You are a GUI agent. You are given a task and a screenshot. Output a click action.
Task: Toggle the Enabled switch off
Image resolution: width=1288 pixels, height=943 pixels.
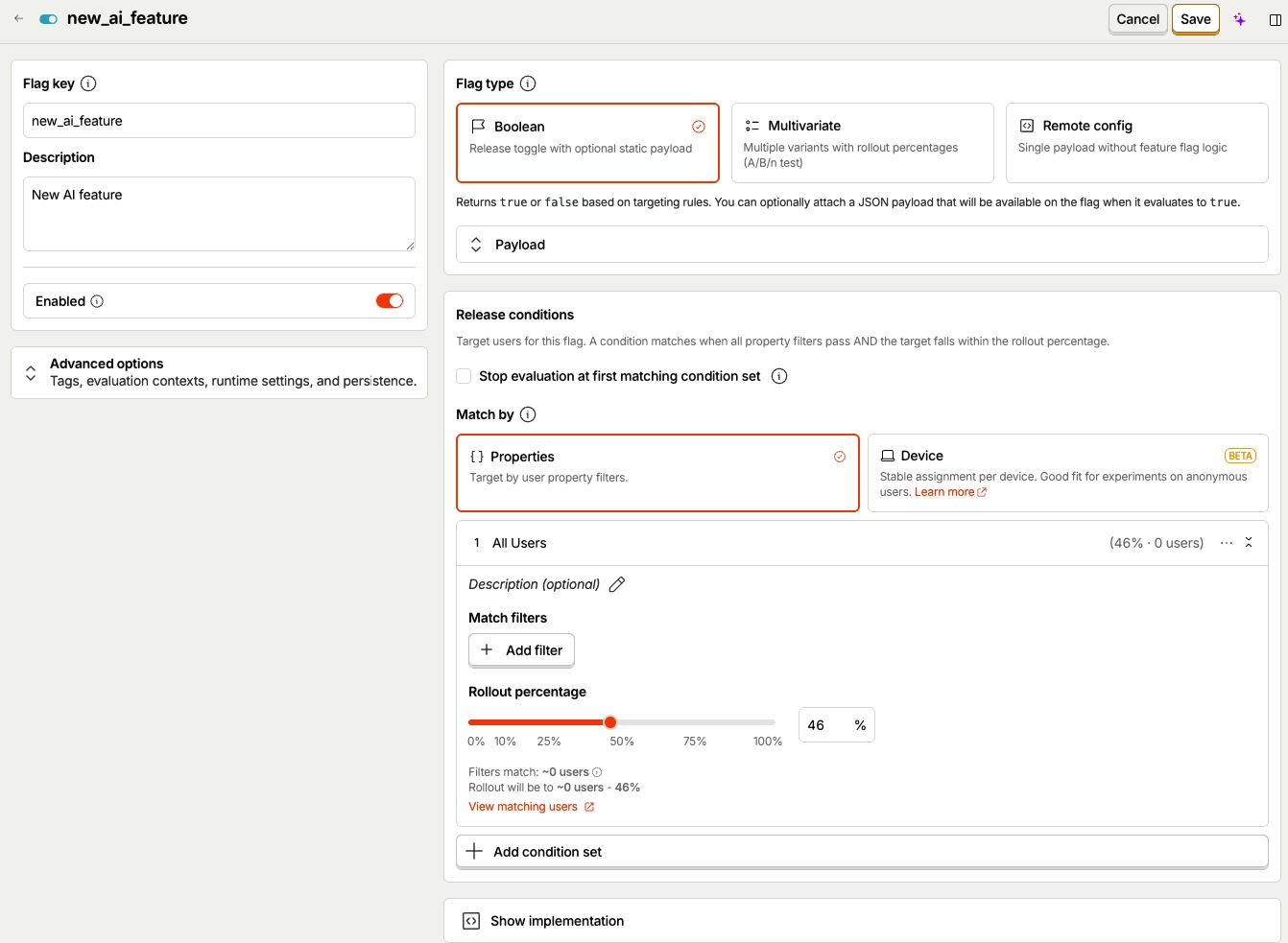coord(390,301)
